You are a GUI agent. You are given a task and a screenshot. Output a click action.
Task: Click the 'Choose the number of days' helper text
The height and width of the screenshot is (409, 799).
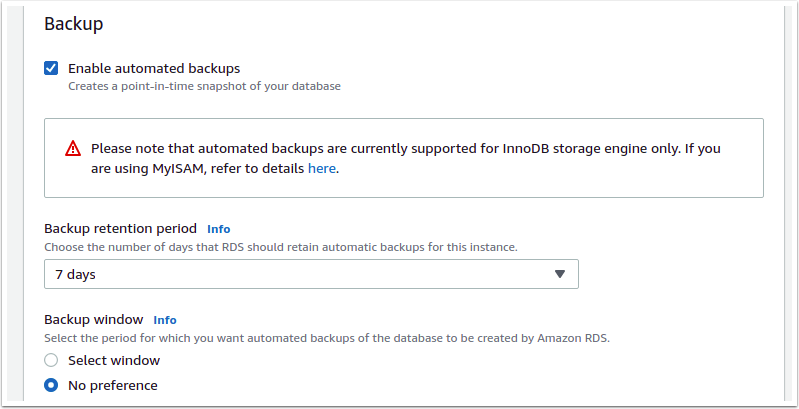(280, 246)
